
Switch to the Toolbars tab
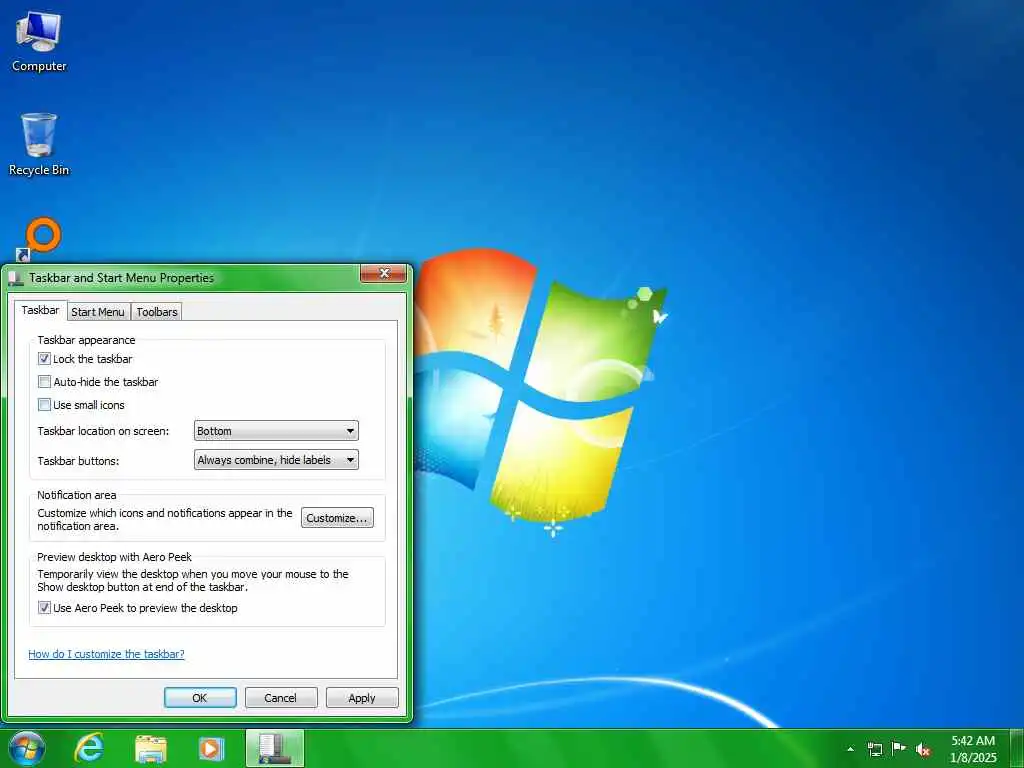coord(157,312)
